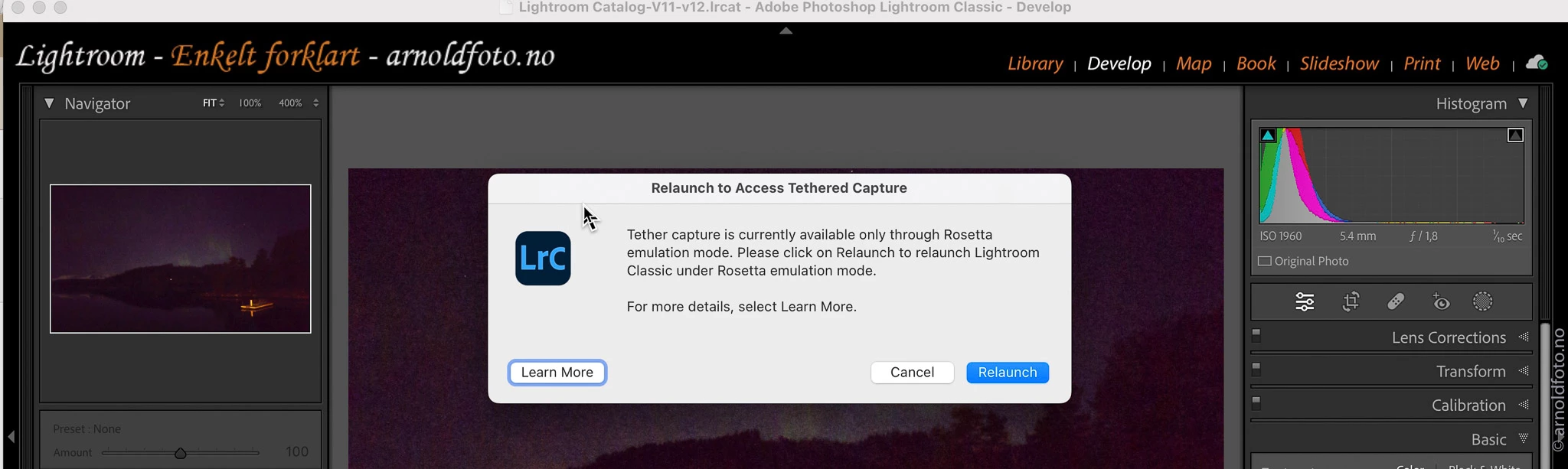Click the macOS close window button
Viewport: 1568px width, 469px height.
point(18,7)
